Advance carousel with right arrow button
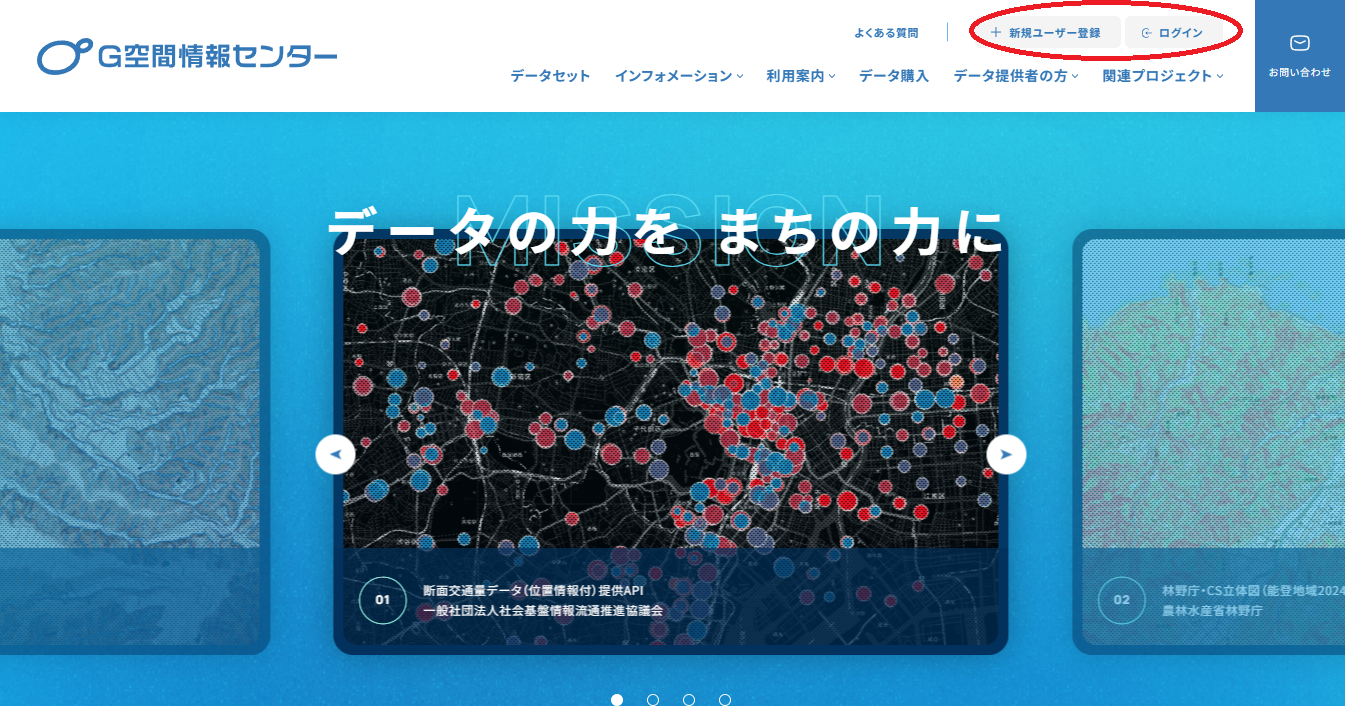1345x706 pixels. (1006, 454)
